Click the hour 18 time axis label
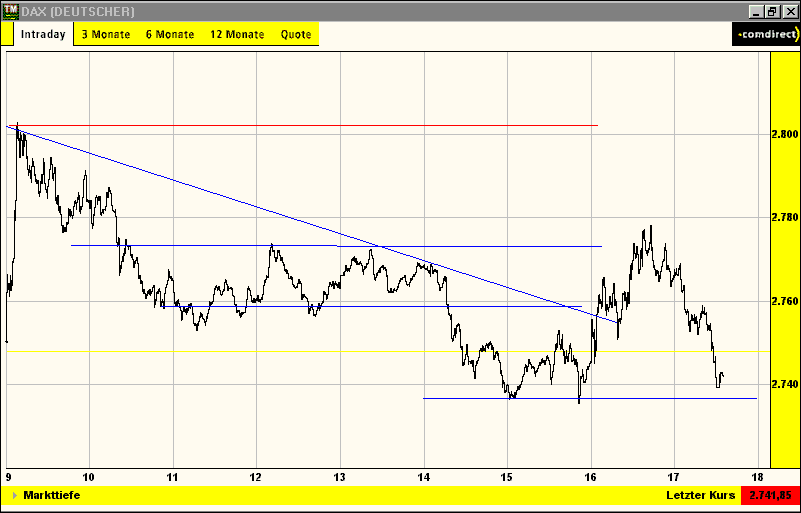Image resolution: width=801 pixels, height=513 pixels. [x=758, y=477]
